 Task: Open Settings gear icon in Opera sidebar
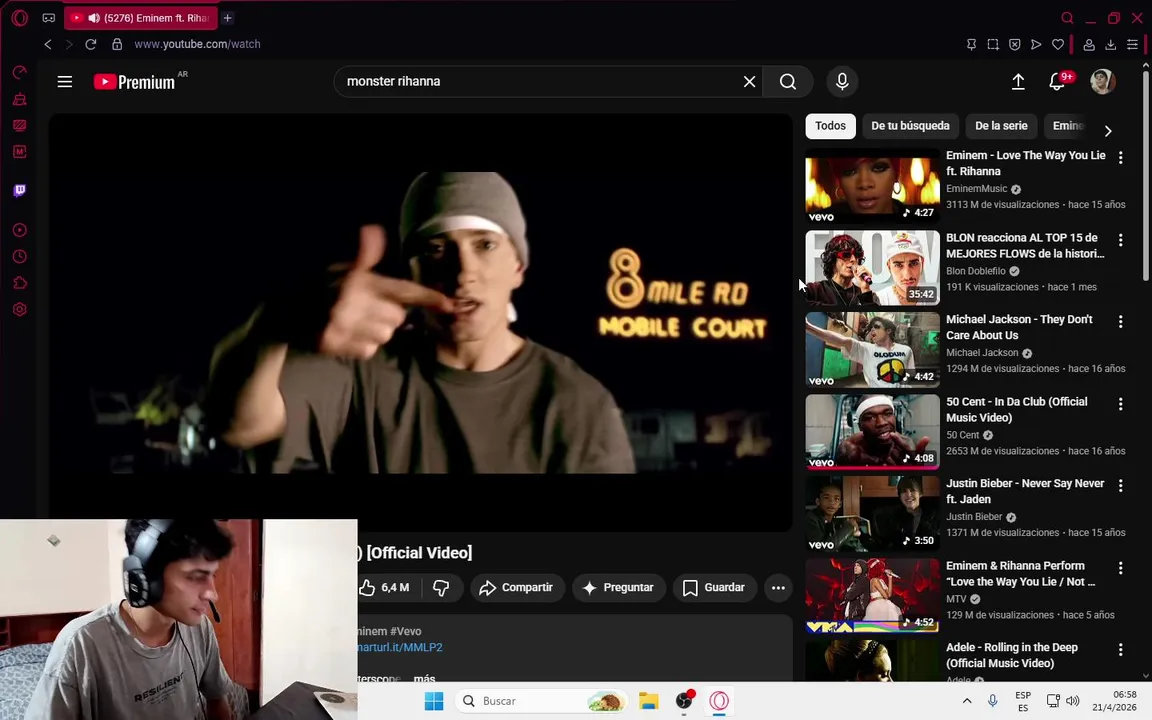coord(20,309)
